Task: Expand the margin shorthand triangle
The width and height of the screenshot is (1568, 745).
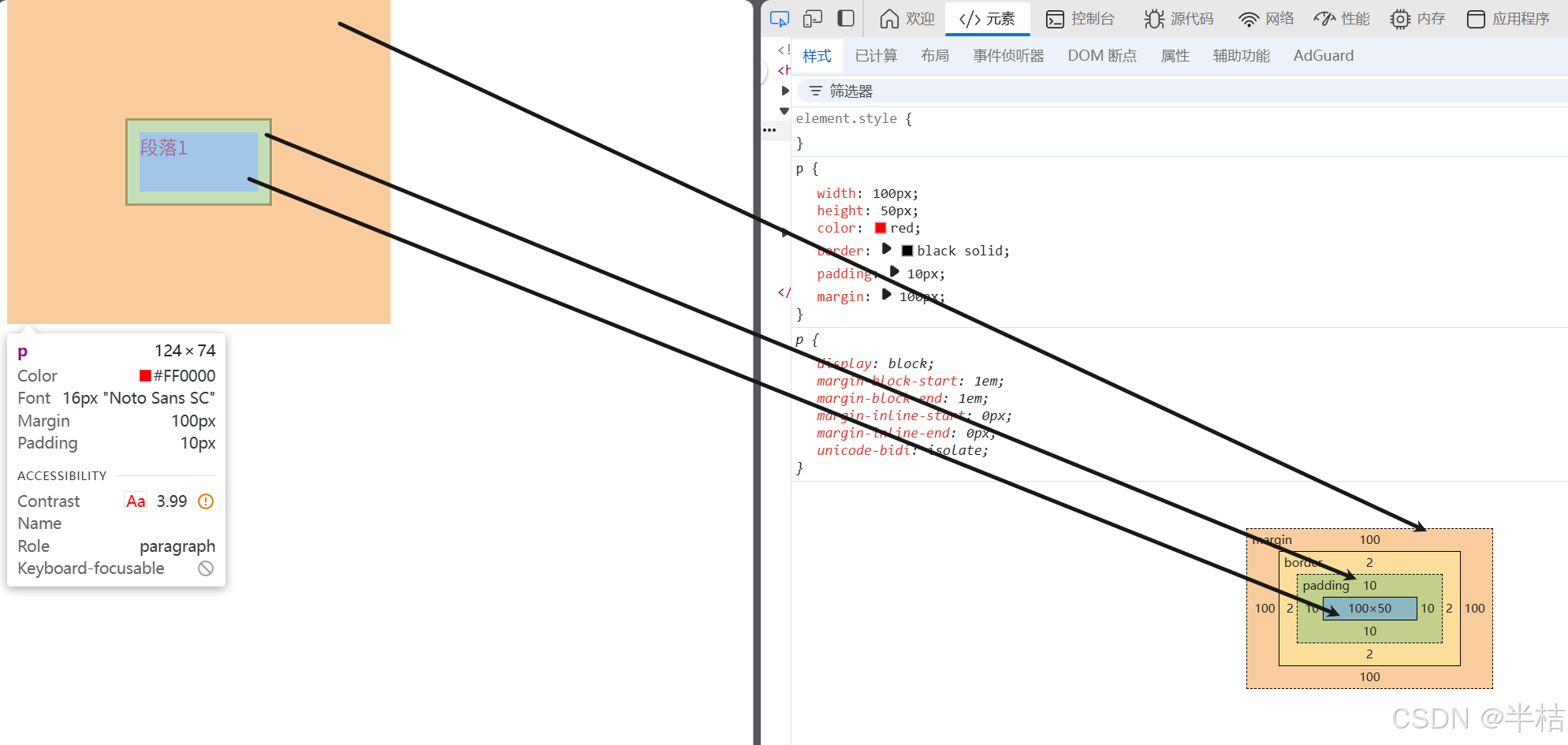Action: click(886, 295)
